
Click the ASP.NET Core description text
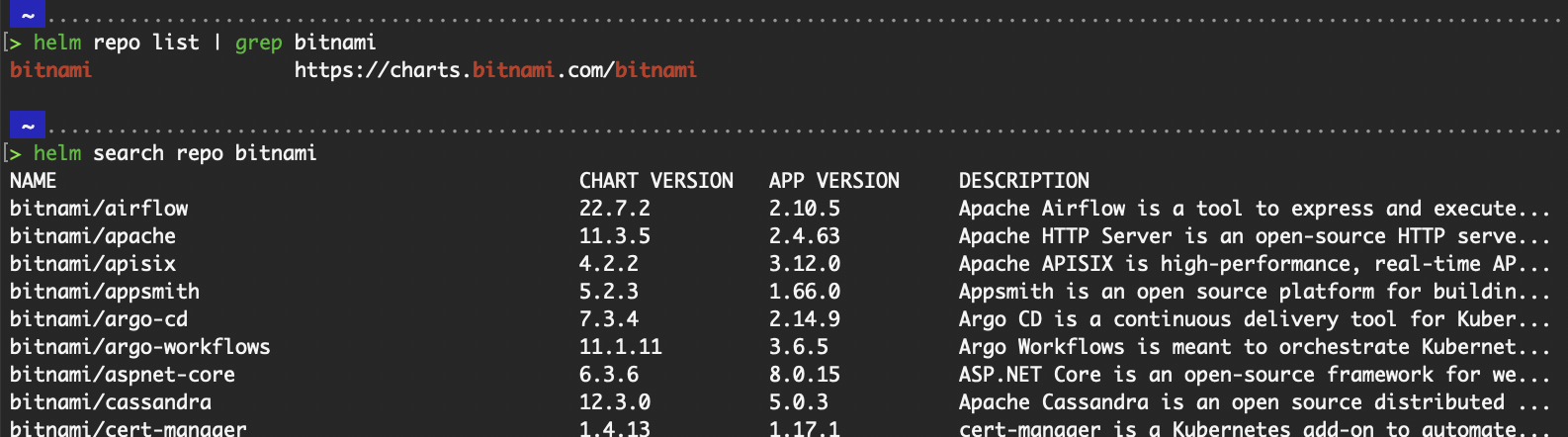click(x=1255, y=375)
